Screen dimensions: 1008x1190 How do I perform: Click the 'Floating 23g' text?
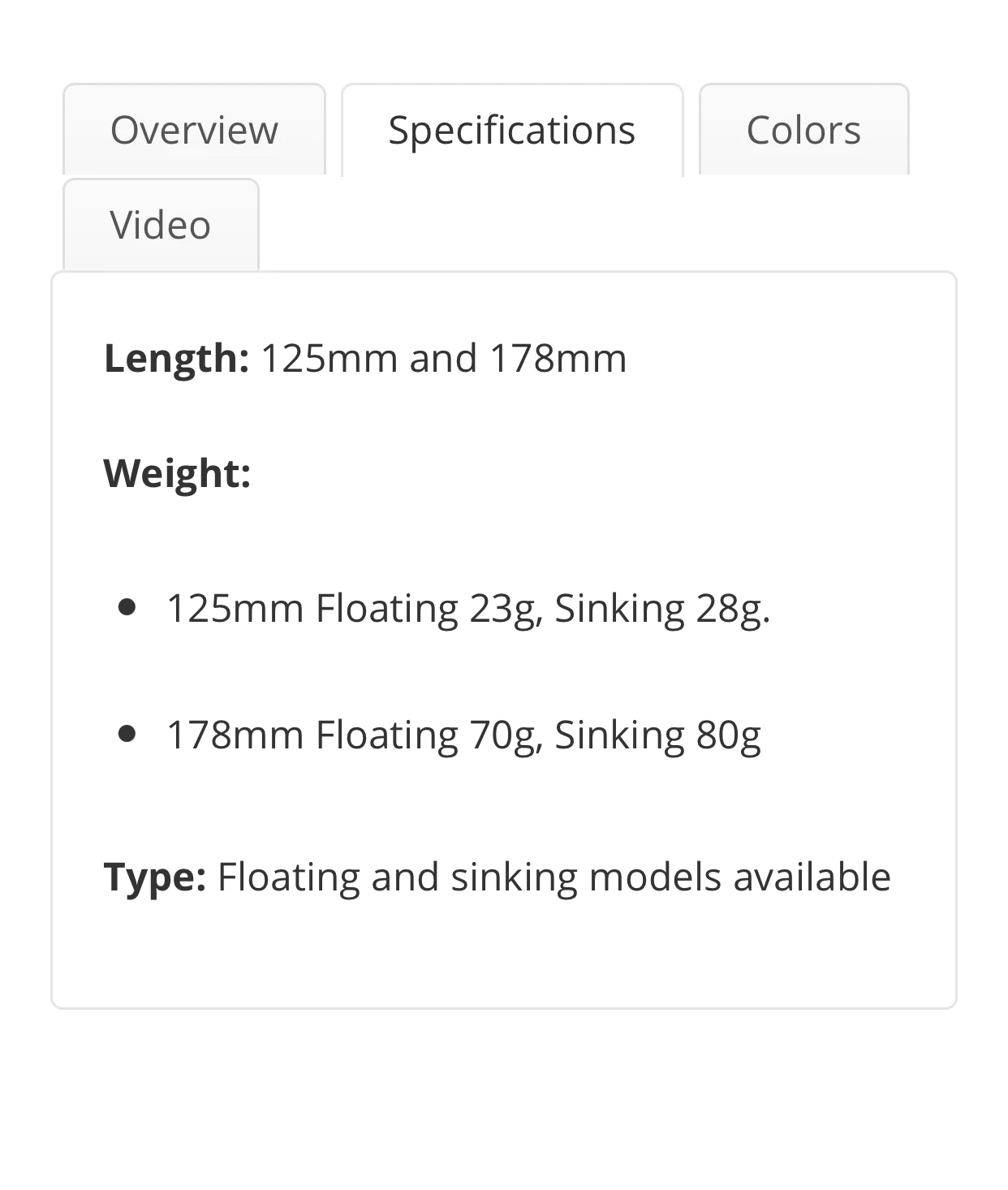(x=429, y=608)
